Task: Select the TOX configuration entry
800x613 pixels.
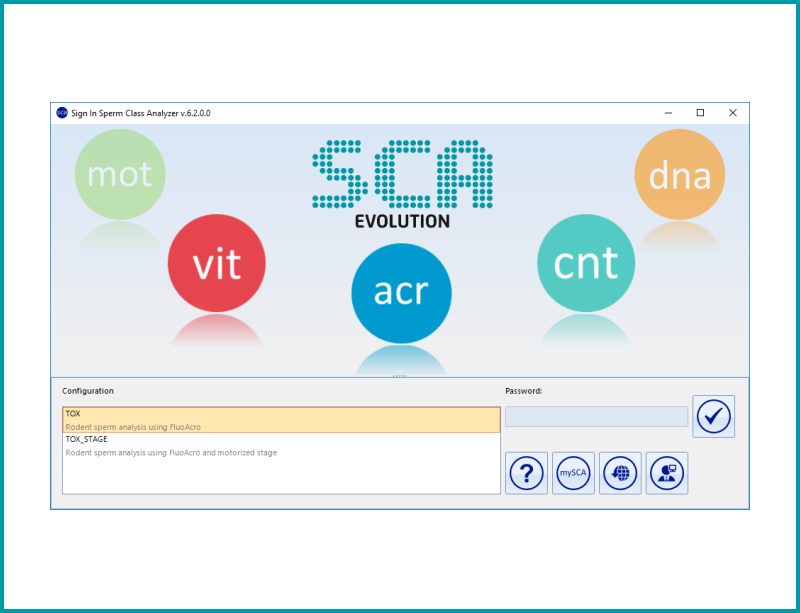Action: [x=281, y=420]
